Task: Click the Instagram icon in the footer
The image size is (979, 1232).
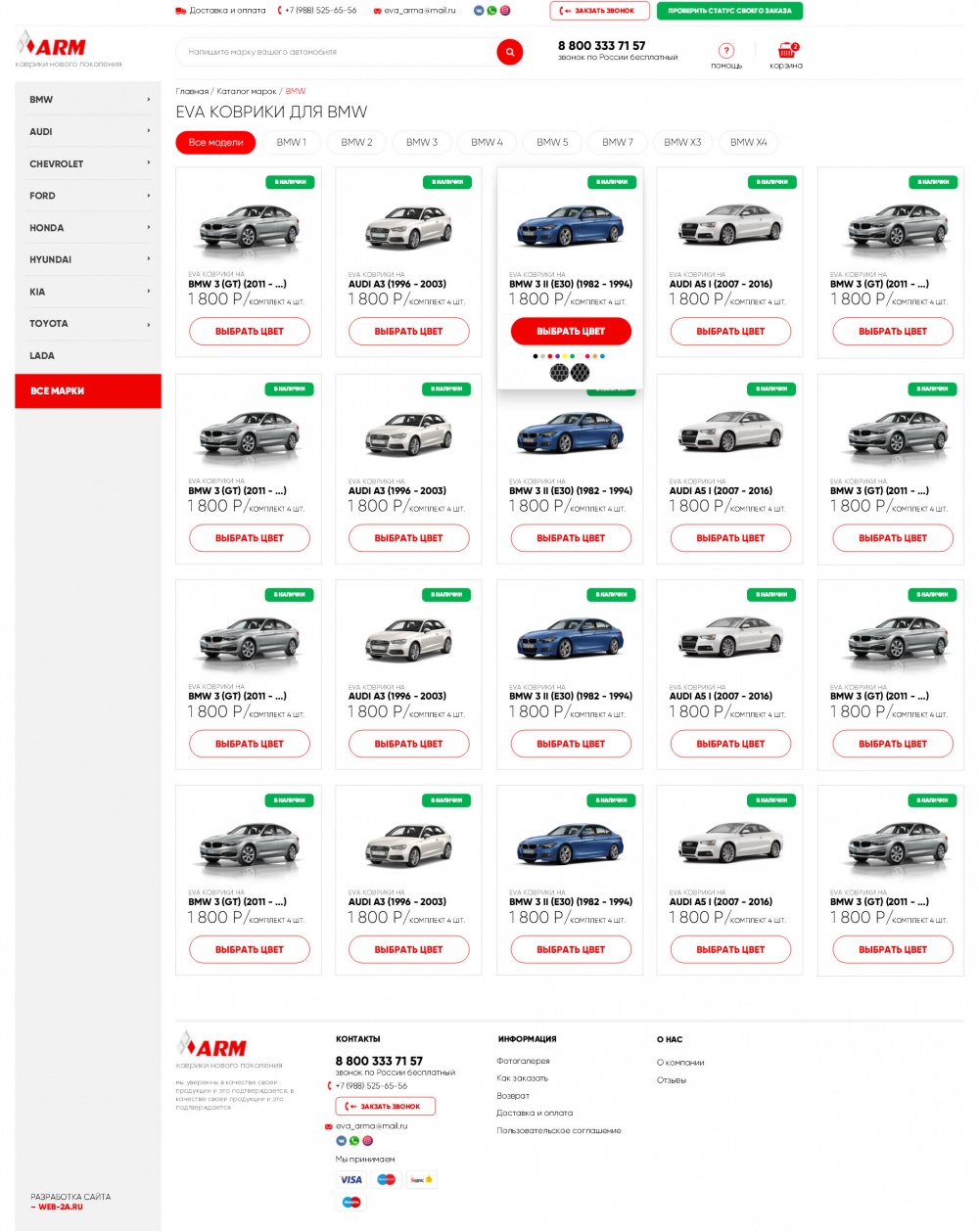Action: point(368,1141)
